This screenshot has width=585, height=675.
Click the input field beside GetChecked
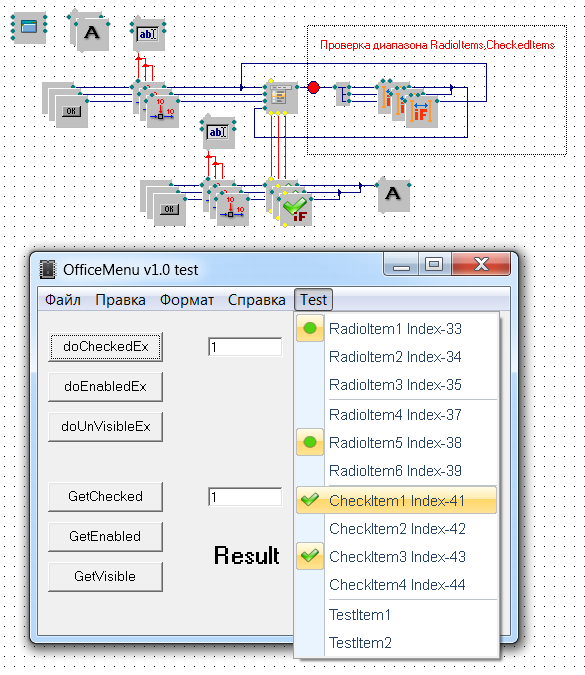[245, 497]
